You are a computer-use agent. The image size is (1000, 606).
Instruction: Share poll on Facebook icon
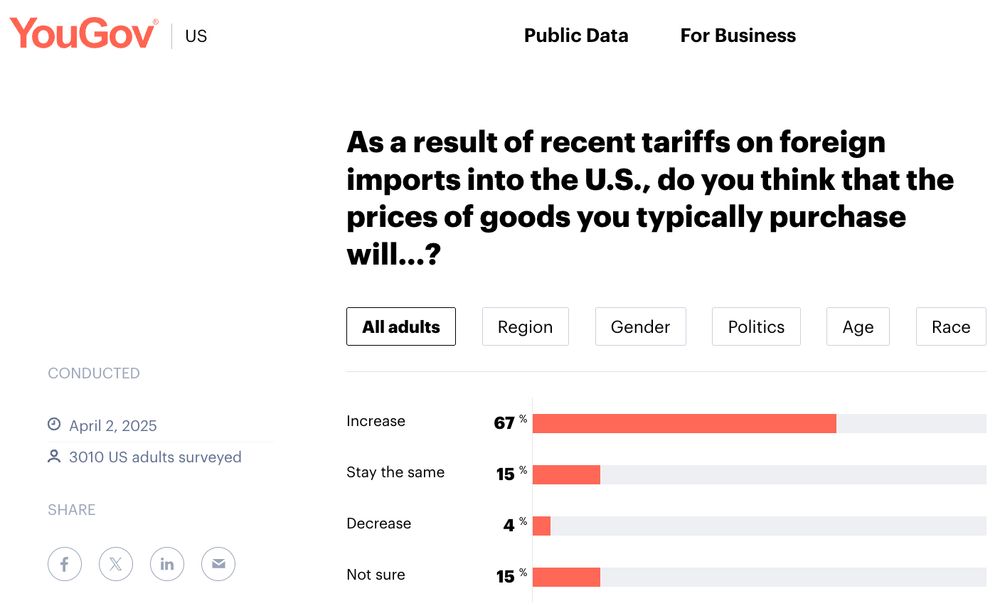tap(64, 564)
